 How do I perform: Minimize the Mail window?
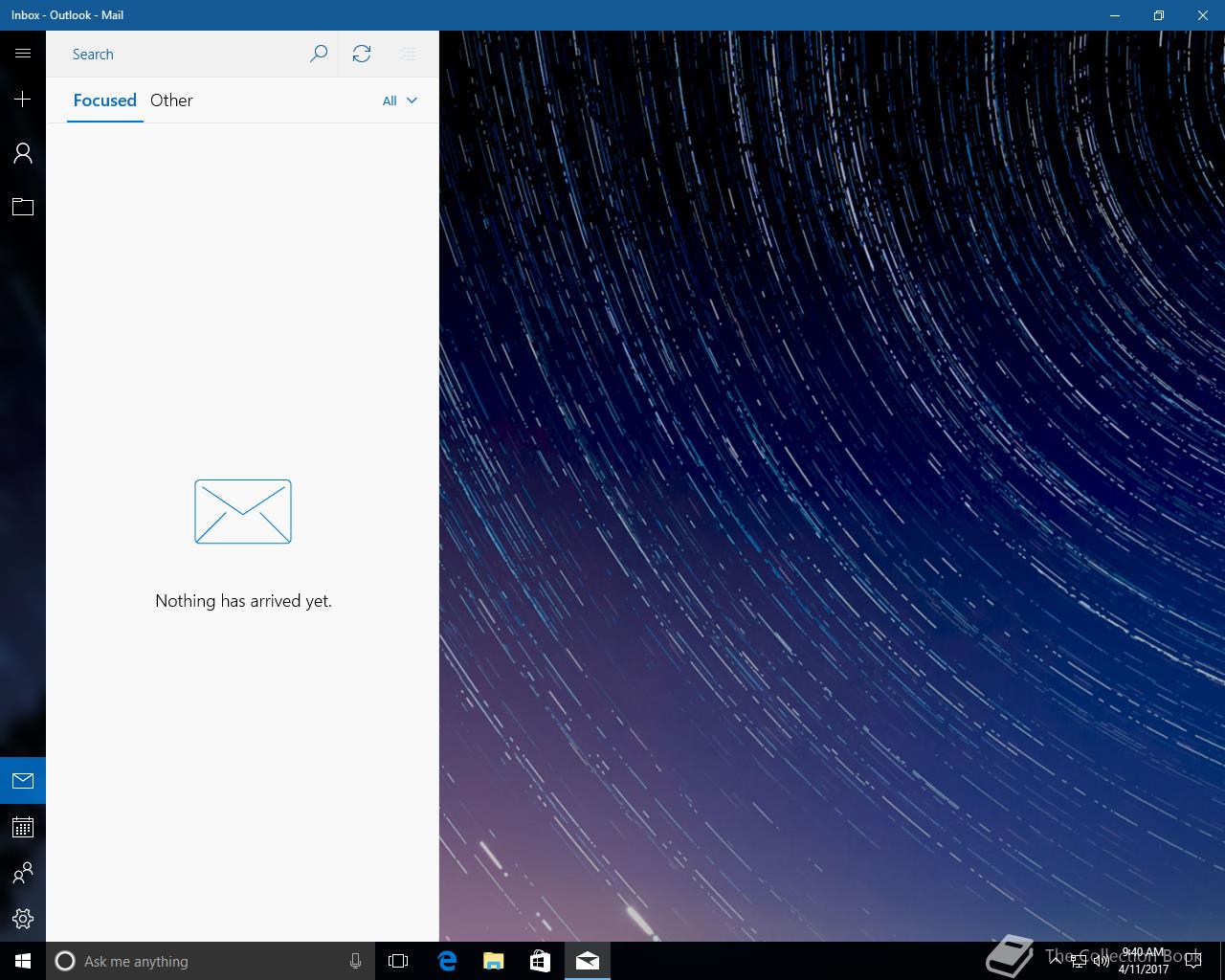click(x=1115, y=15)
